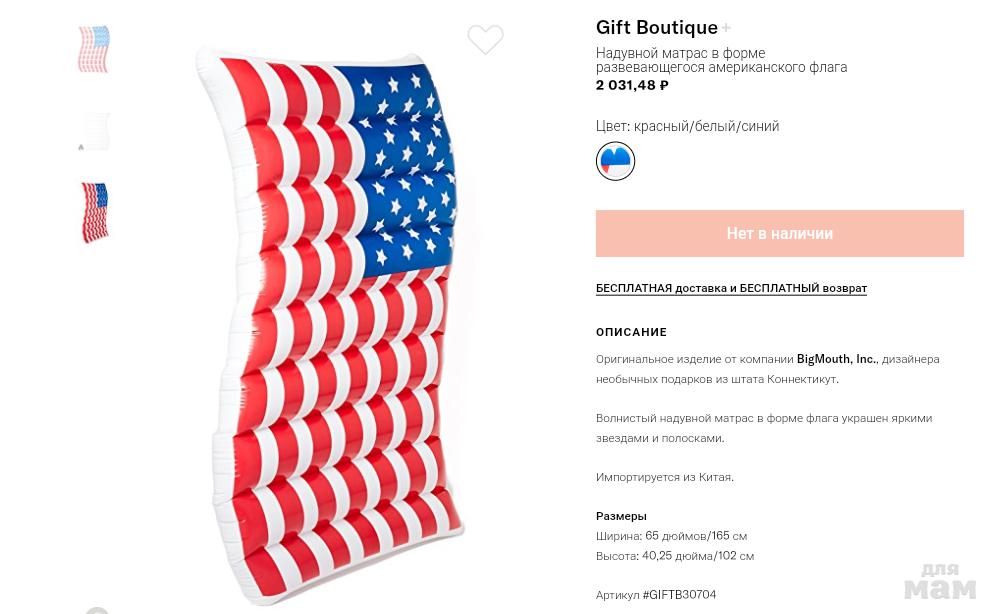Add the mattress to wishlist via heart icon

click(x=485, y=39)
